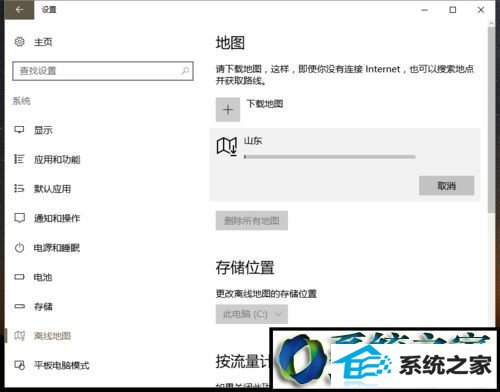The height and width of the screenshot is (392, 500).
Task: Go back with the arrow button
Action: [x=19, y=10]
